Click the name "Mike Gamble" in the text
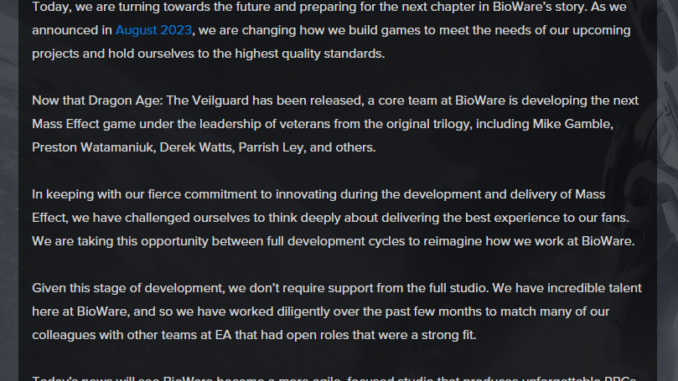The width and height of the screenshot is (678, 381). pos(572,124)
